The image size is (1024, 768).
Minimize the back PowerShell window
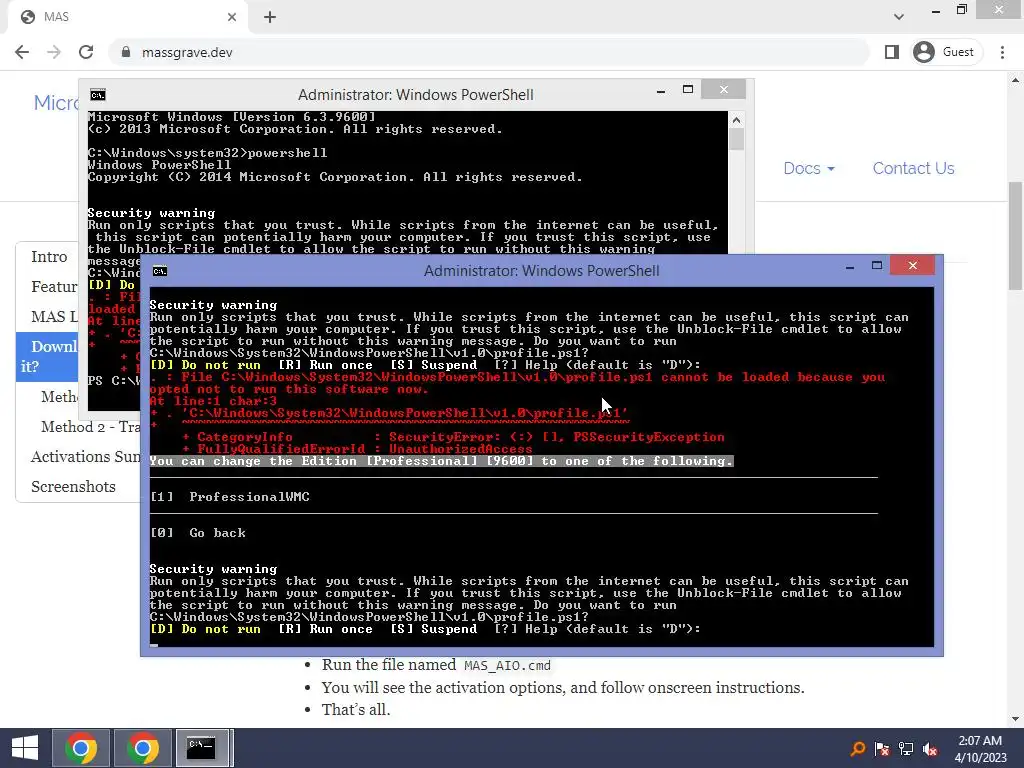pyautogui.click(x=661, y=91)
